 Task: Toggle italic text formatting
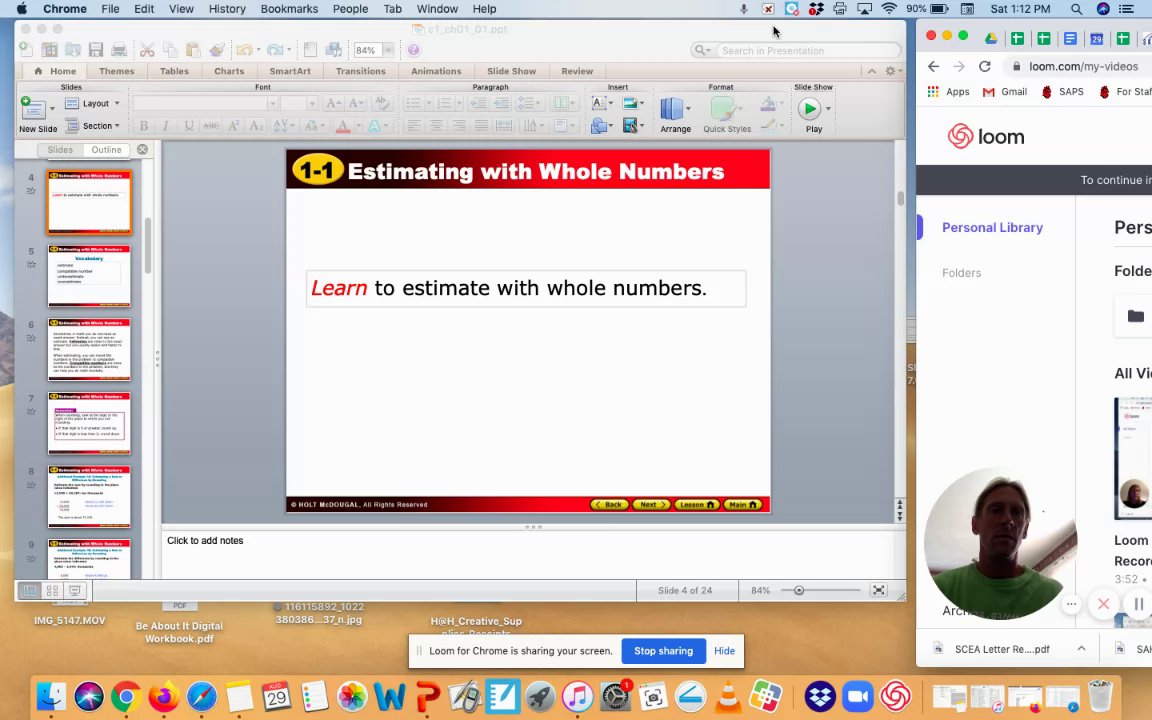(x=166, y=126)
